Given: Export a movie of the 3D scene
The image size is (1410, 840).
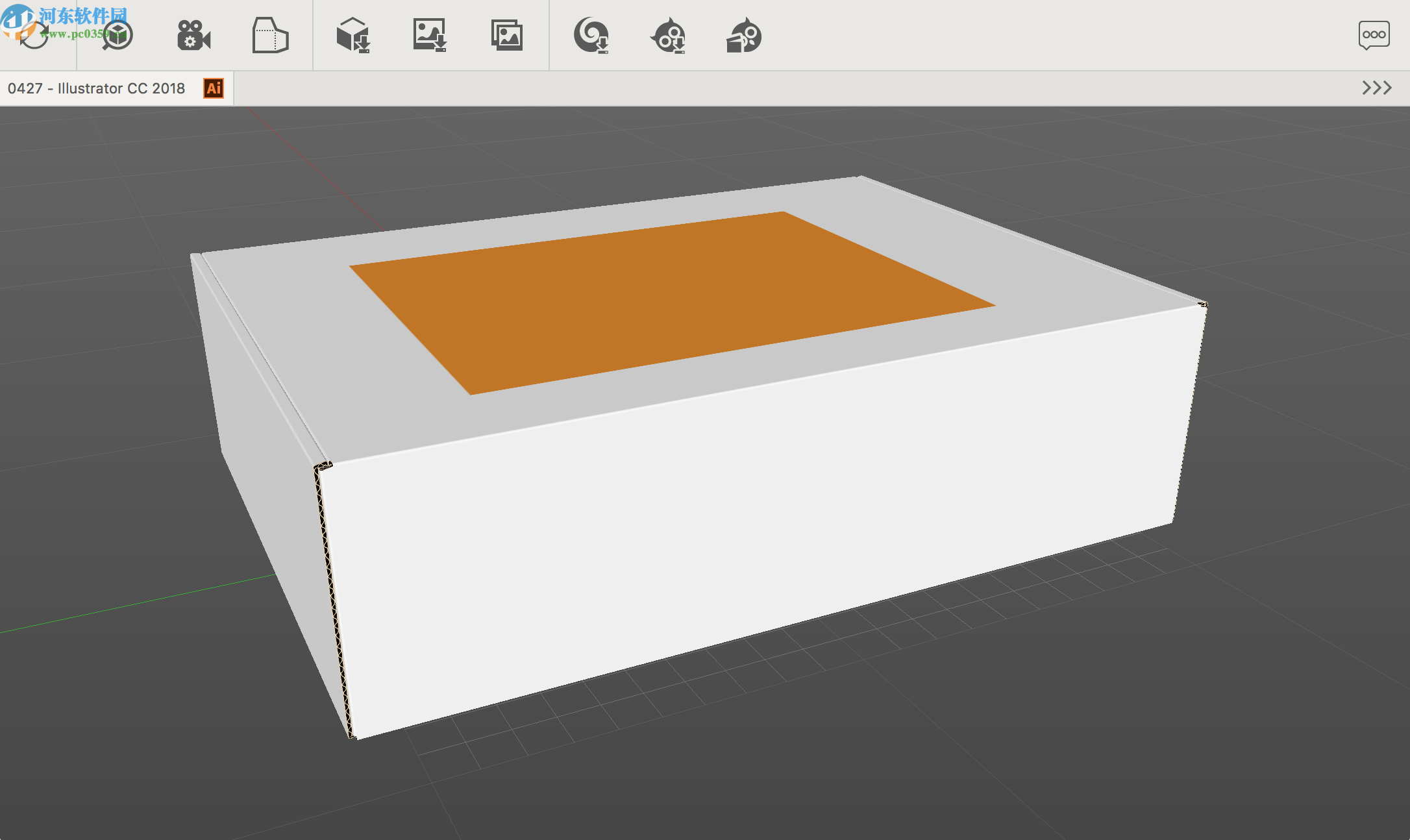Looking at the screenshot, I should tap(193, 36).
